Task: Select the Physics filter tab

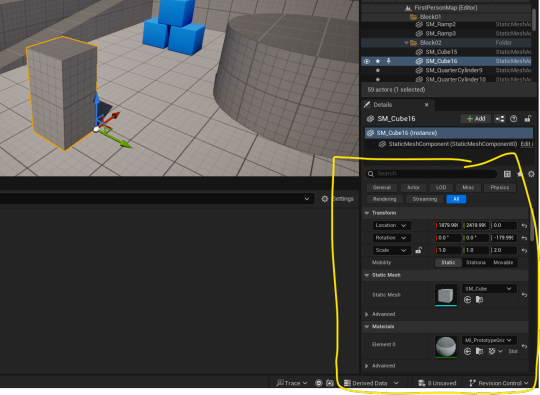Action: [500, 187]
